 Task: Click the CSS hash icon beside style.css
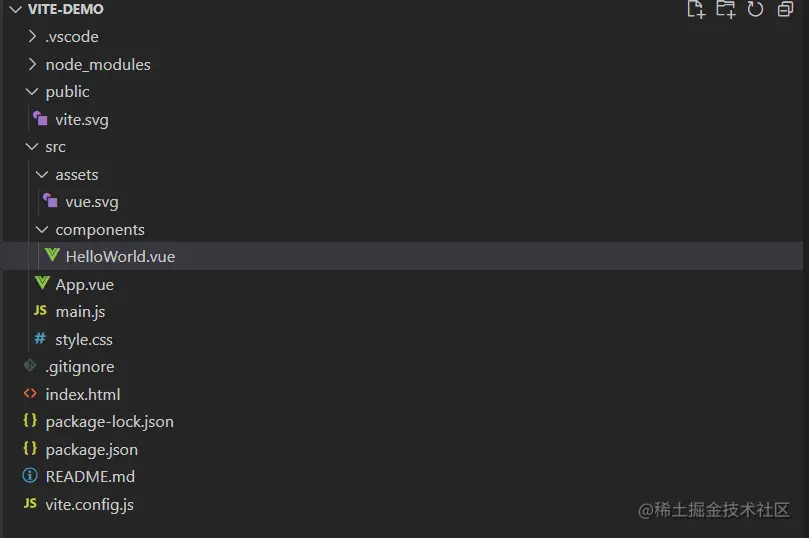tap(40, 339)
